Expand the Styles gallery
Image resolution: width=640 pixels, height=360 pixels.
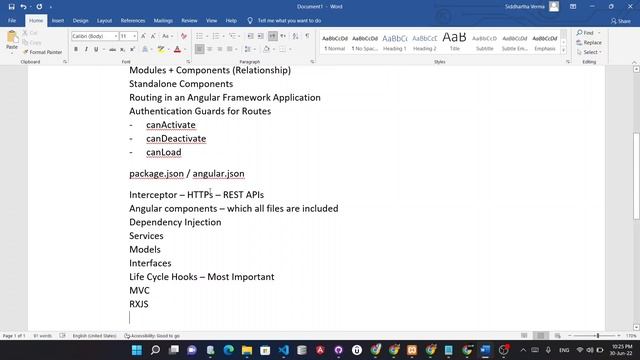tap(564, 50)
